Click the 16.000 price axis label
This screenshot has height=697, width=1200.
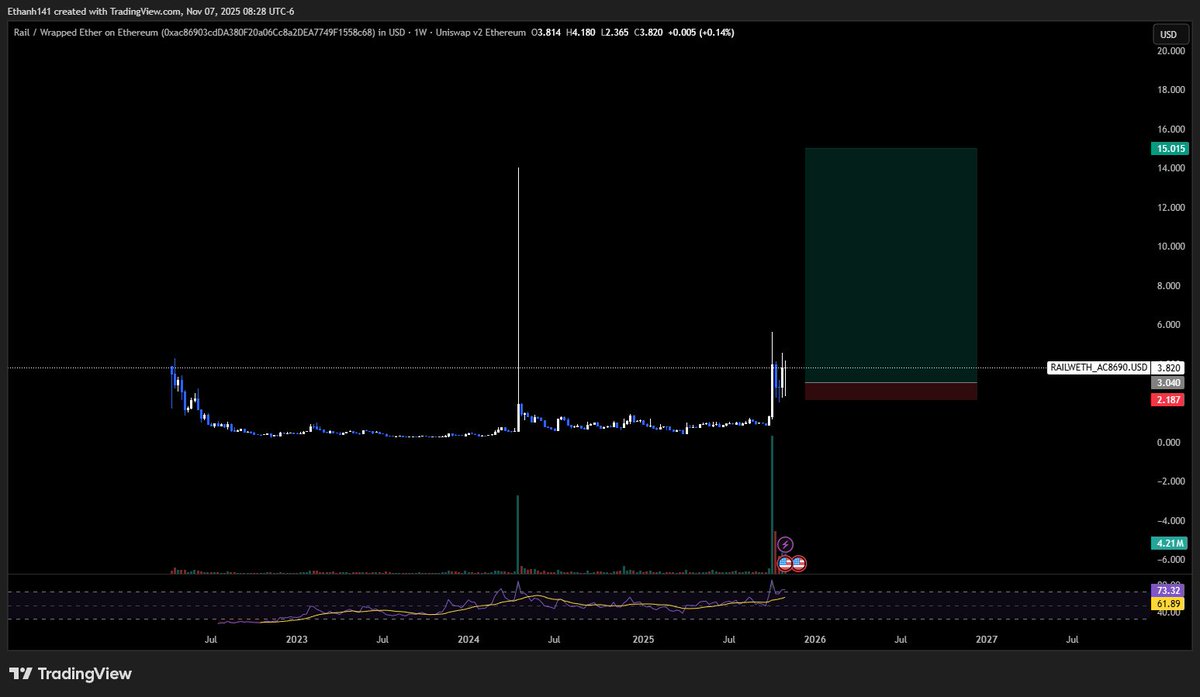point(1171,129)
